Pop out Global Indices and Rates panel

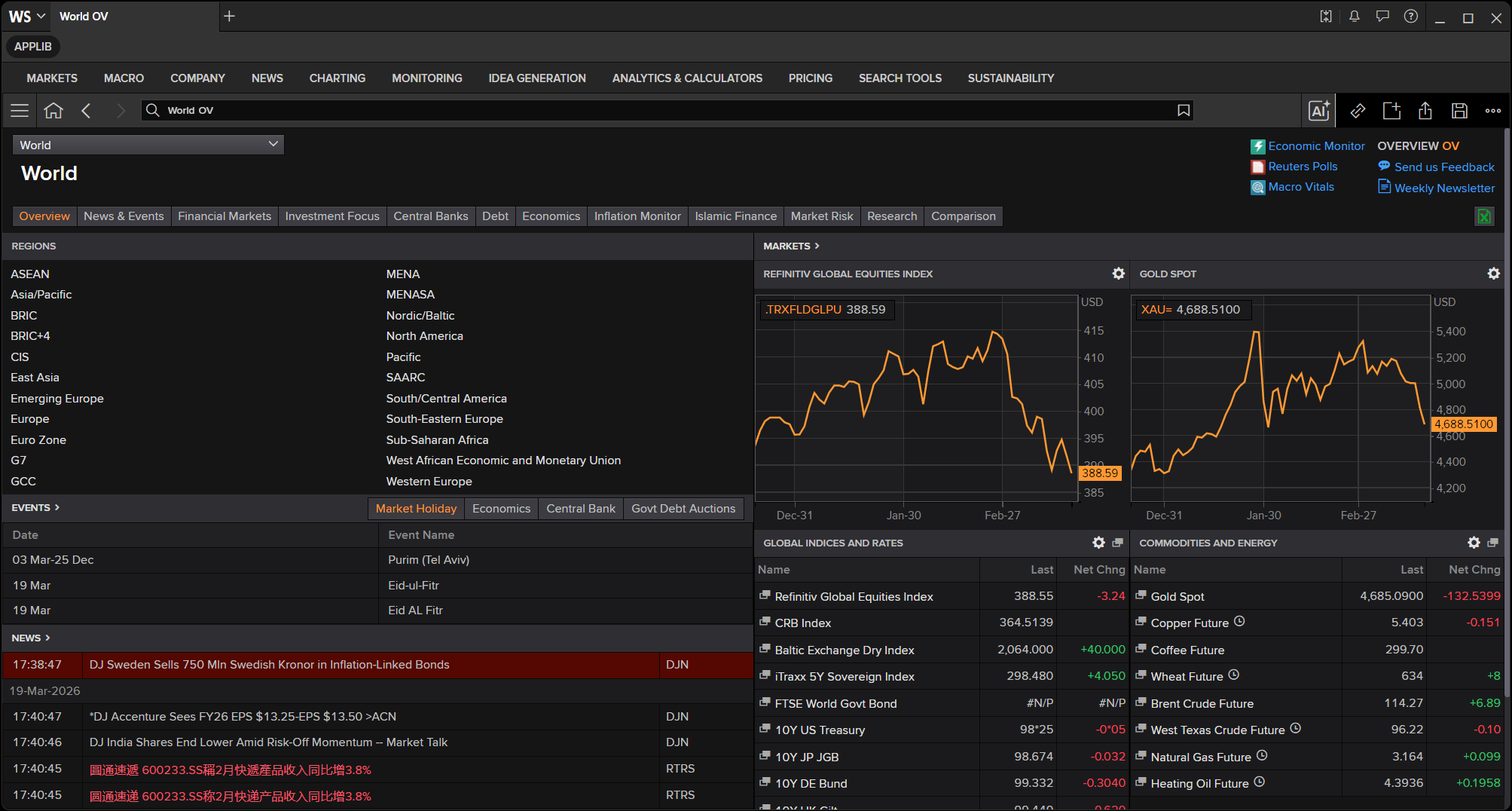pos(1117,543)
